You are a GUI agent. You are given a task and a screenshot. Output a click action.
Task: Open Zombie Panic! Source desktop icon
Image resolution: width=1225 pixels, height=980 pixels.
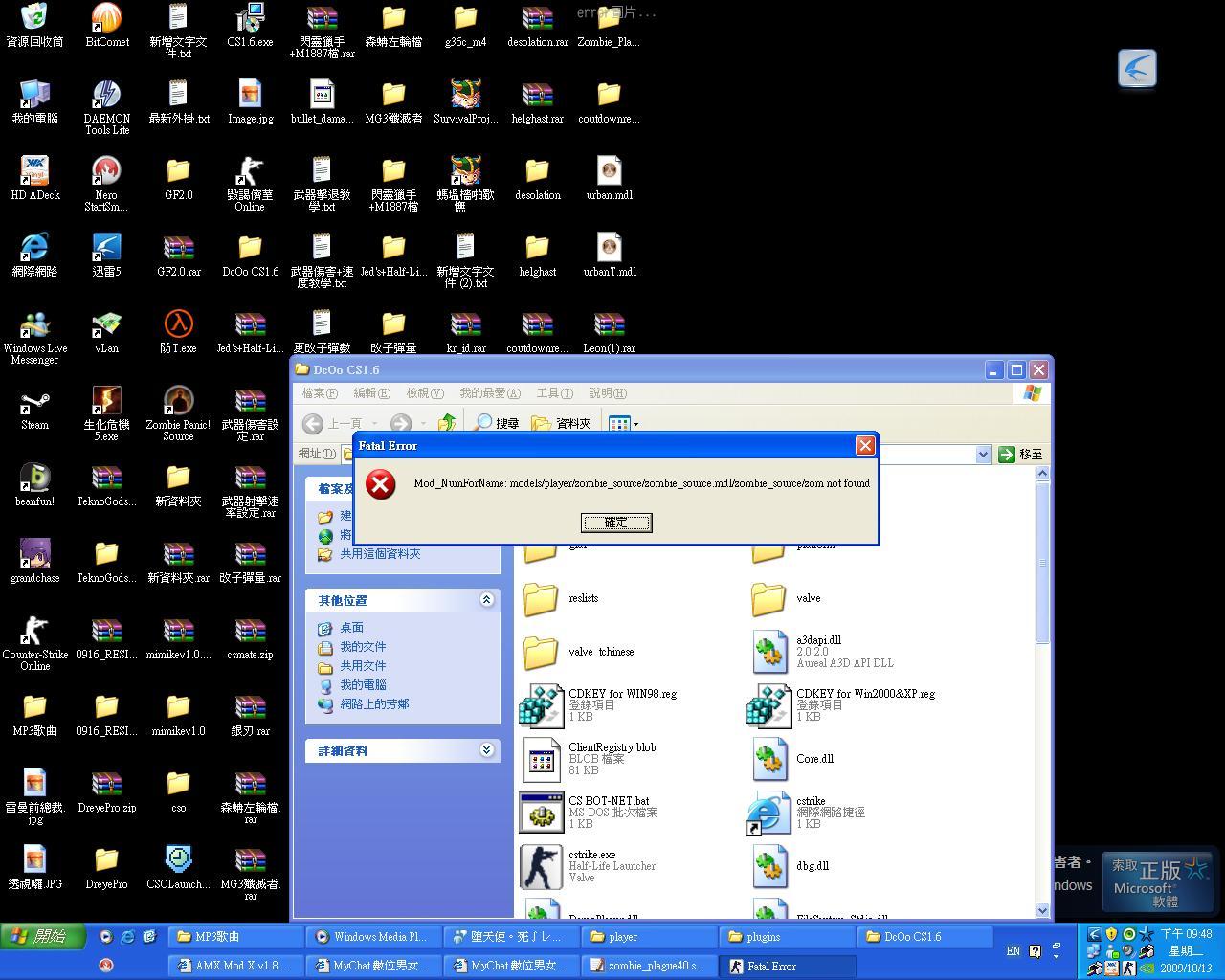click(178, 413)
